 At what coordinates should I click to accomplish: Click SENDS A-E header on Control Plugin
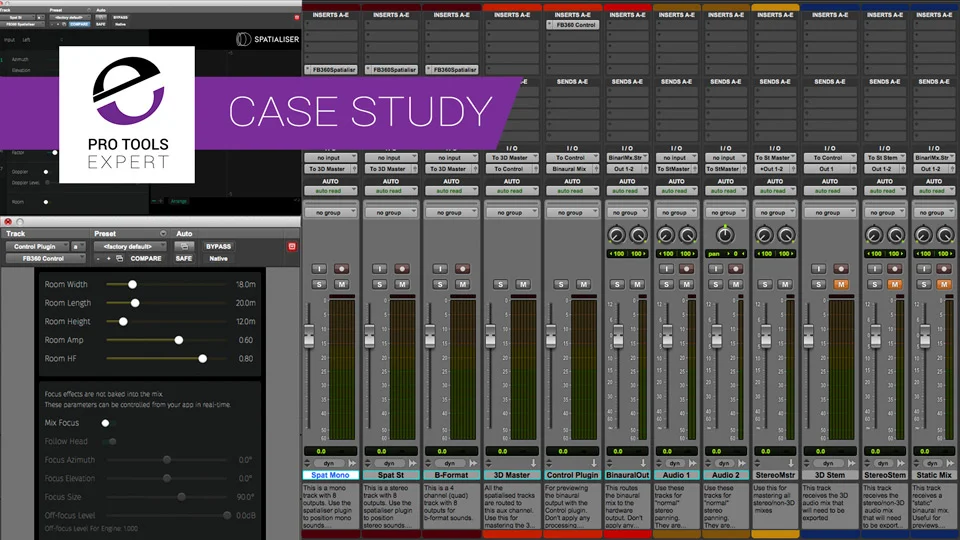click(572, 81)
